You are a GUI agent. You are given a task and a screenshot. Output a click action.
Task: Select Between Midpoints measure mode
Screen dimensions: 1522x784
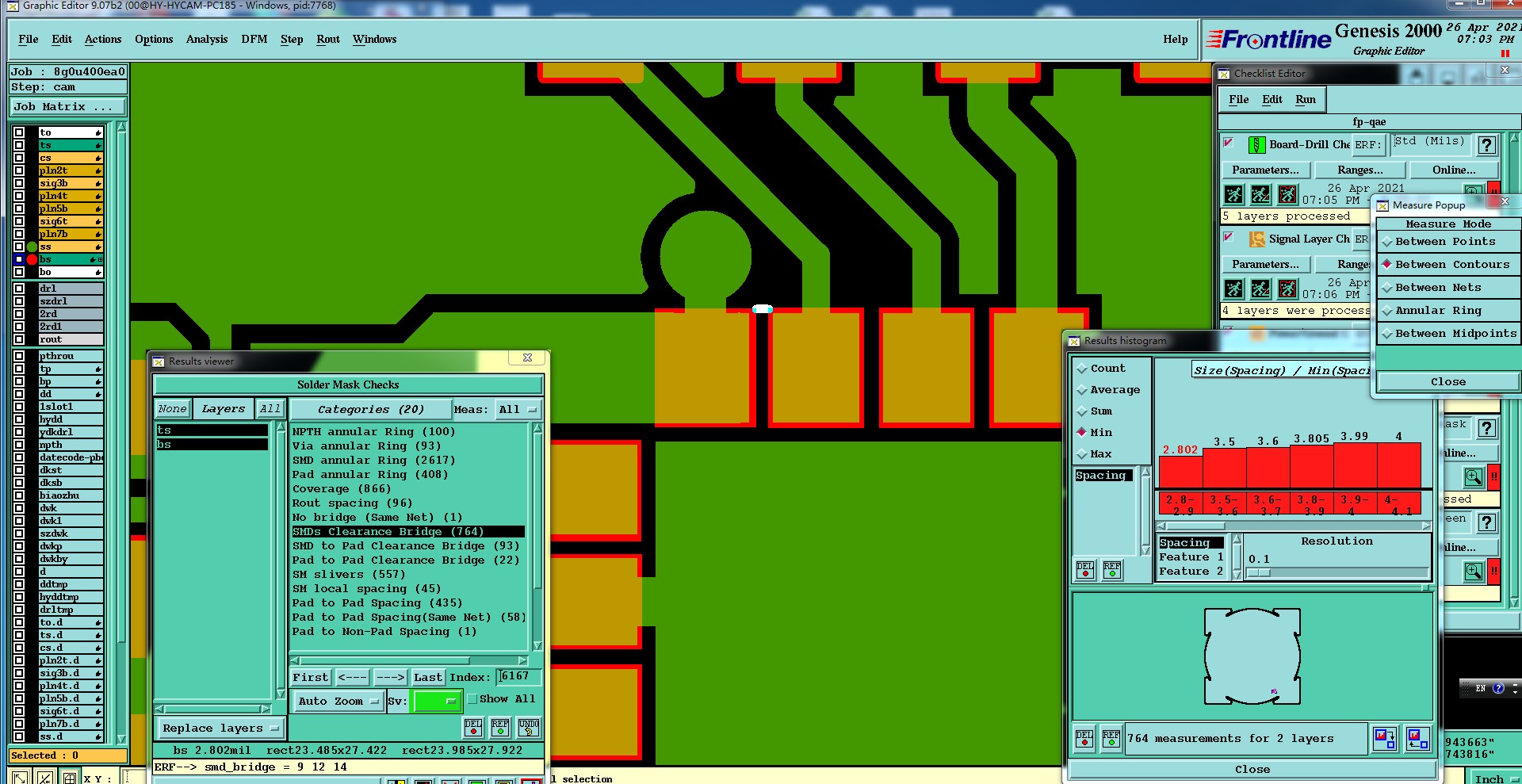pos(1446,334)
